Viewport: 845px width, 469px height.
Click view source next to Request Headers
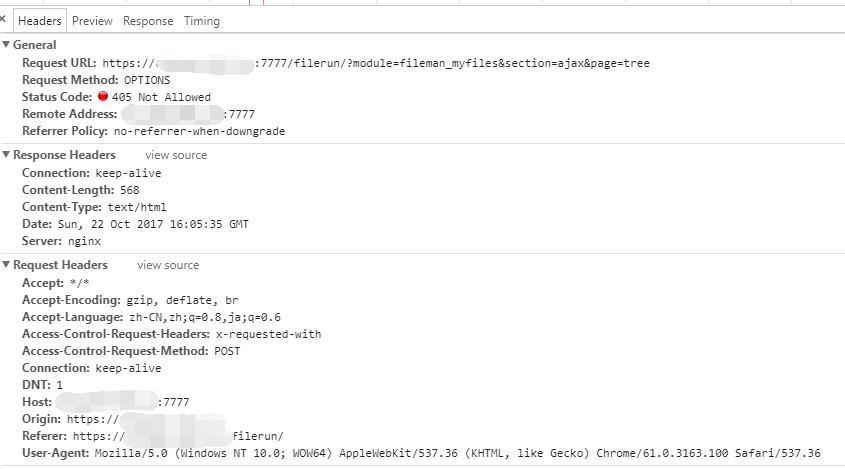(168, 265)
